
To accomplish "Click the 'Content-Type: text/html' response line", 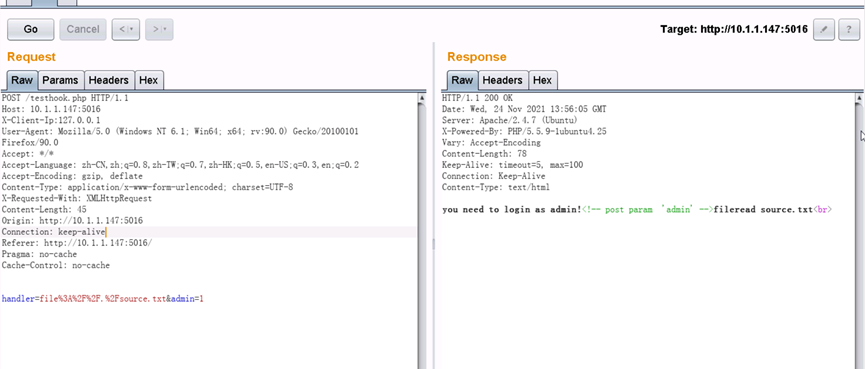I will tap(496, 187).
